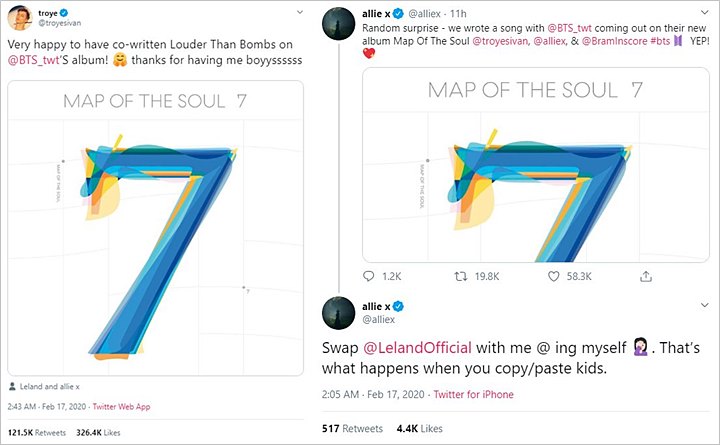
Task: Click the reply icon showing 1.2K
Action: click(369, 276)
